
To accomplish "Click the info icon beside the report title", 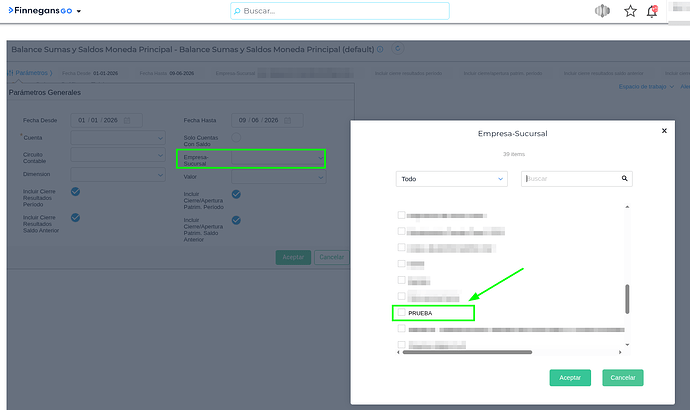I will pos(380,49).
